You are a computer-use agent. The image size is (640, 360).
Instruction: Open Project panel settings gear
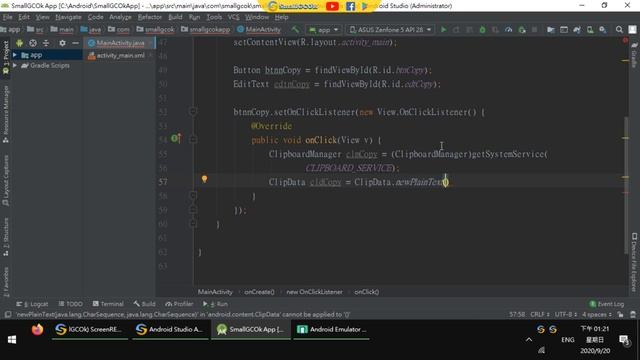[62, 43]
